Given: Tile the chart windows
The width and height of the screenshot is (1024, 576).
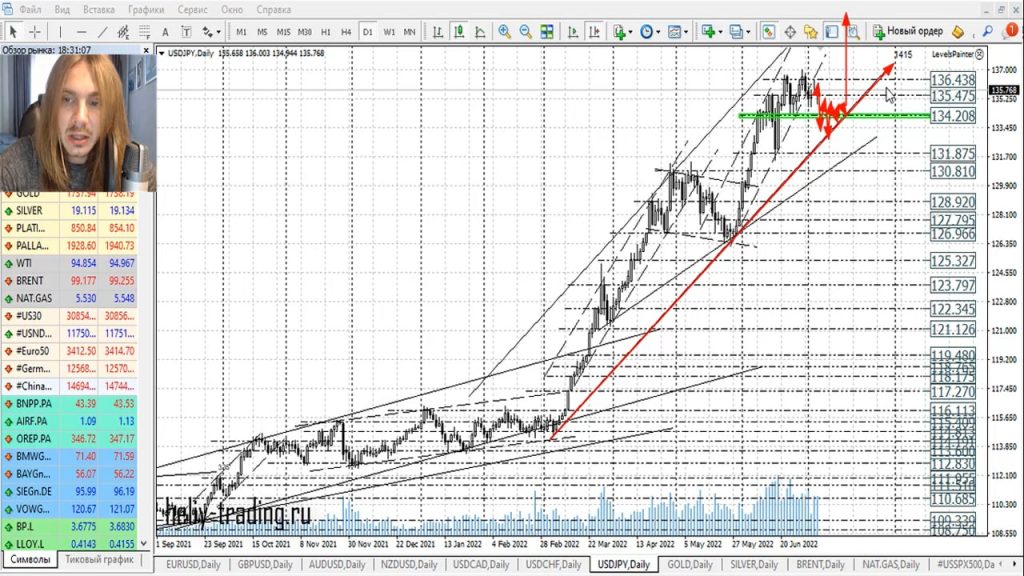Looking at the screenshot, I should click(x=546, y=31).
